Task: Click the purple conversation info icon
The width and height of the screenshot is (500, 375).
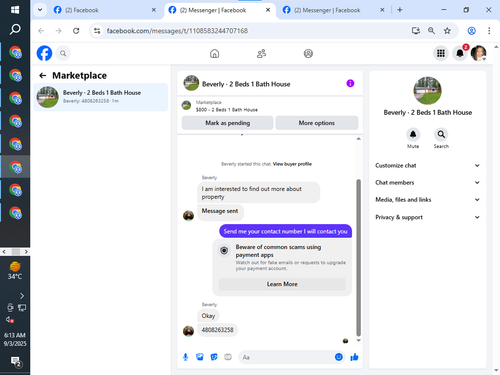Action: pos(350,83)
